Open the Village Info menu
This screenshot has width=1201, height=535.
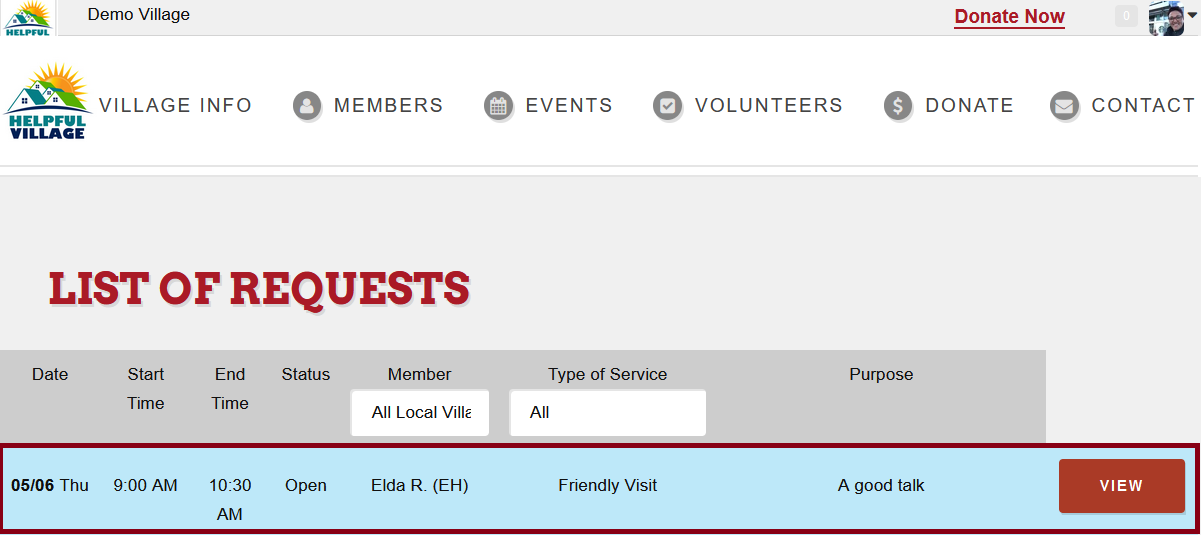tap(175, 105)
